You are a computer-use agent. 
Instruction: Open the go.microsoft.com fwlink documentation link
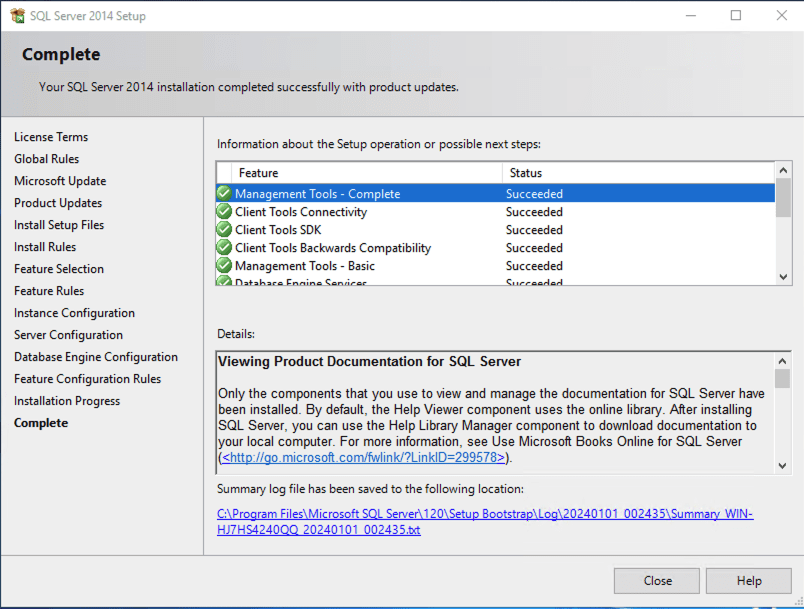(x=365, y=457)
